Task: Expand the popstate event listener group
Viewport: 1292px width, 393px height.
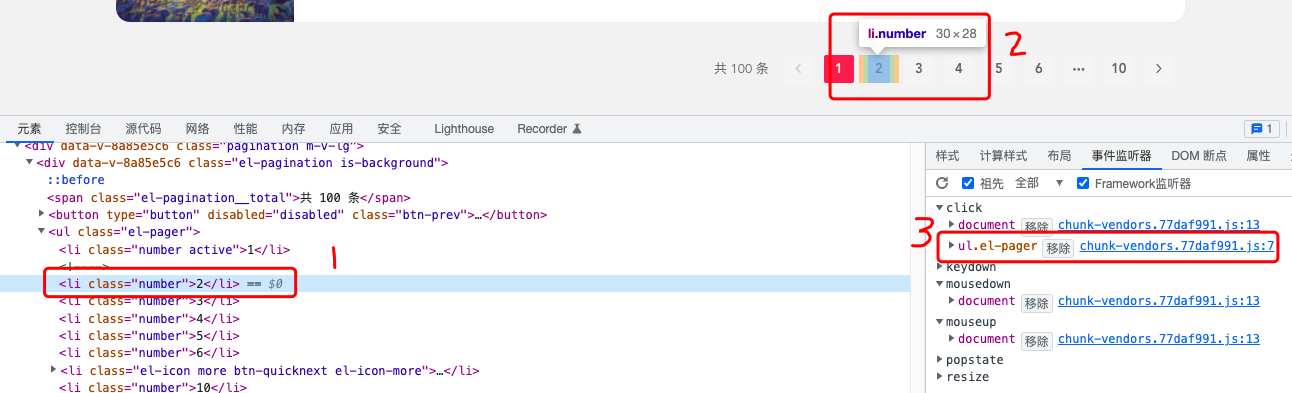Action: coord(941,360)
